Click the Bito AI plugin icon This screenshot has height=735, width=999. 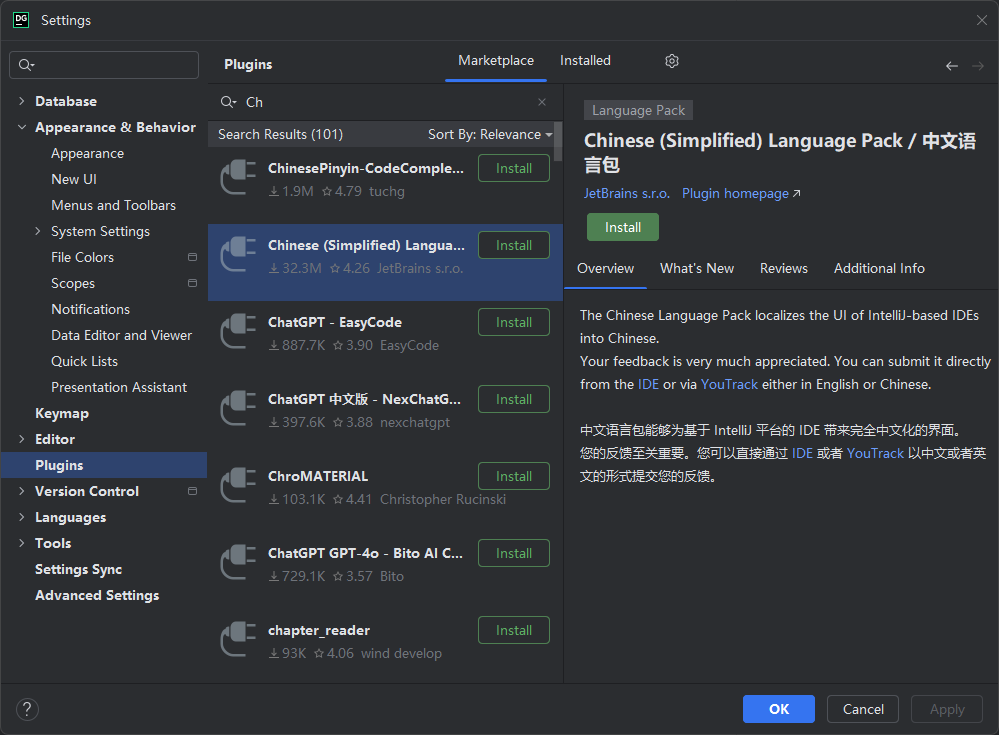pyautogui.click(x=238, y=562)
